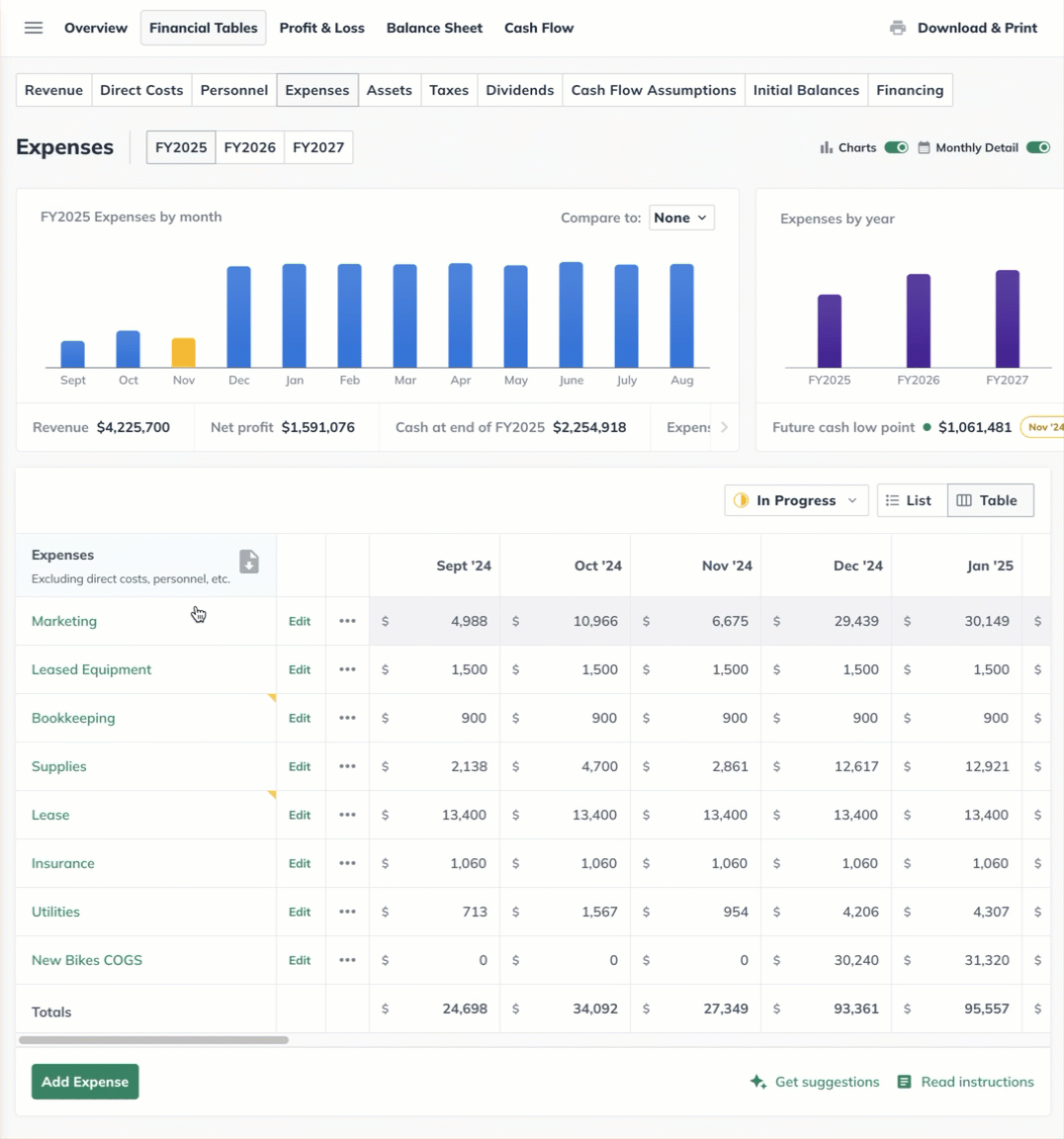Click the horizontal scrollbar under the table
This screenshot has height=1139, width=1064.
[x=153, y=1040]
